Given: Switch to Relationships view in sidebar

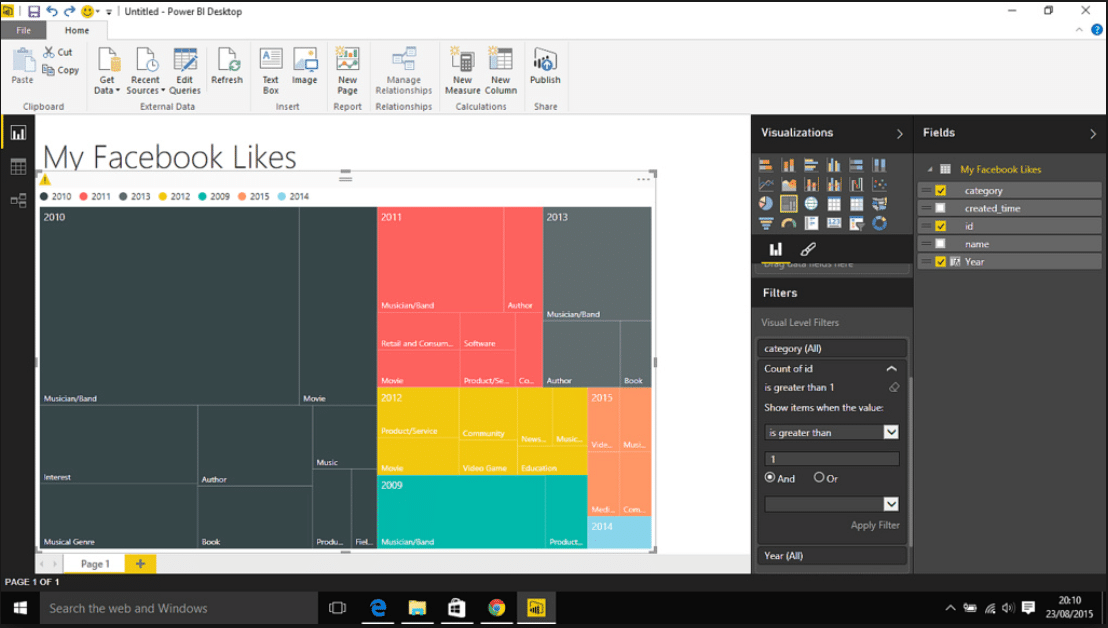Looking at the screenshot, I should (18, 201).
